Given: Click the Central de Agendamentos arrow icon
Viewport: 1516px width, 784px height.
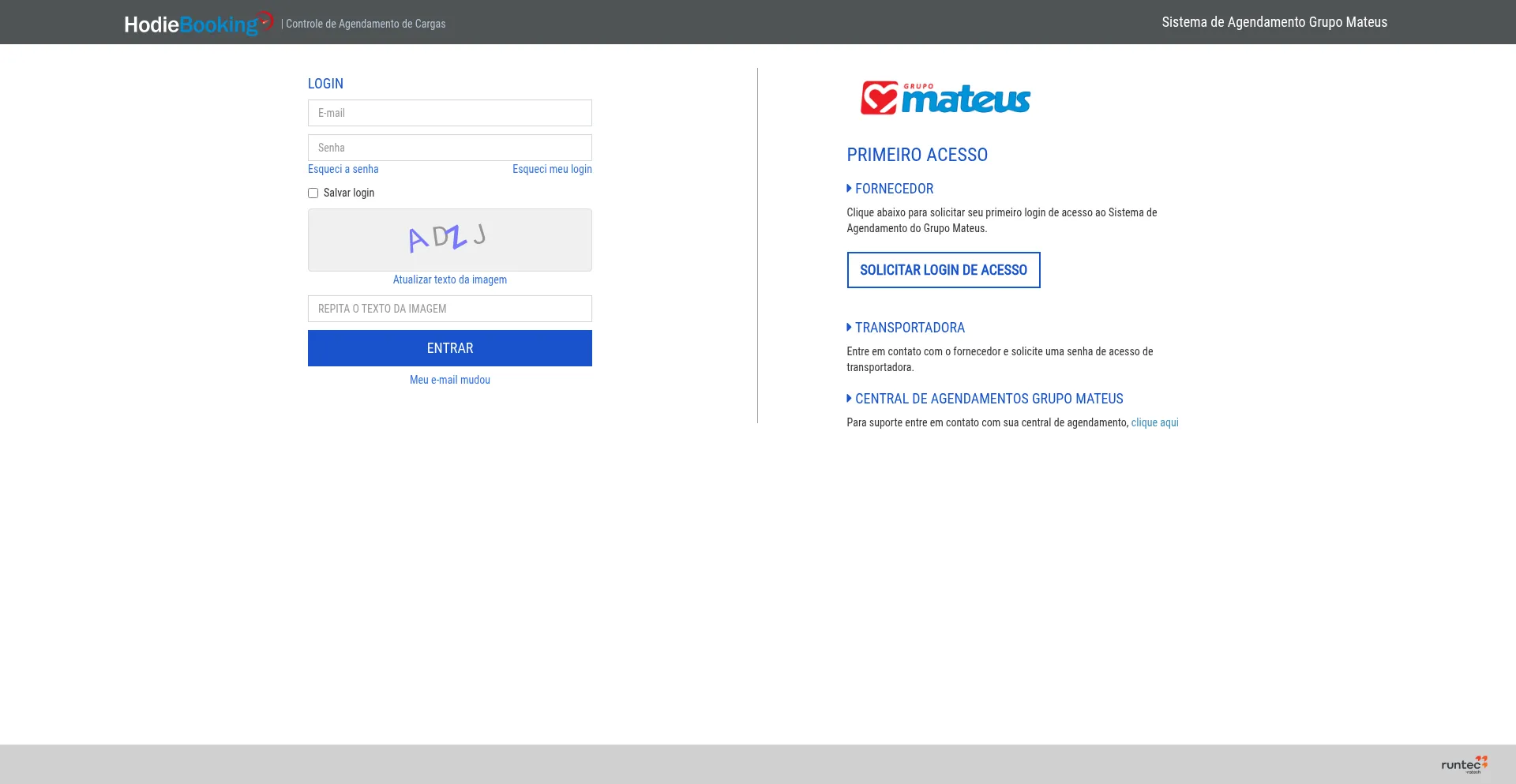Looking at the screenshot, I should [x=849, y=398].
